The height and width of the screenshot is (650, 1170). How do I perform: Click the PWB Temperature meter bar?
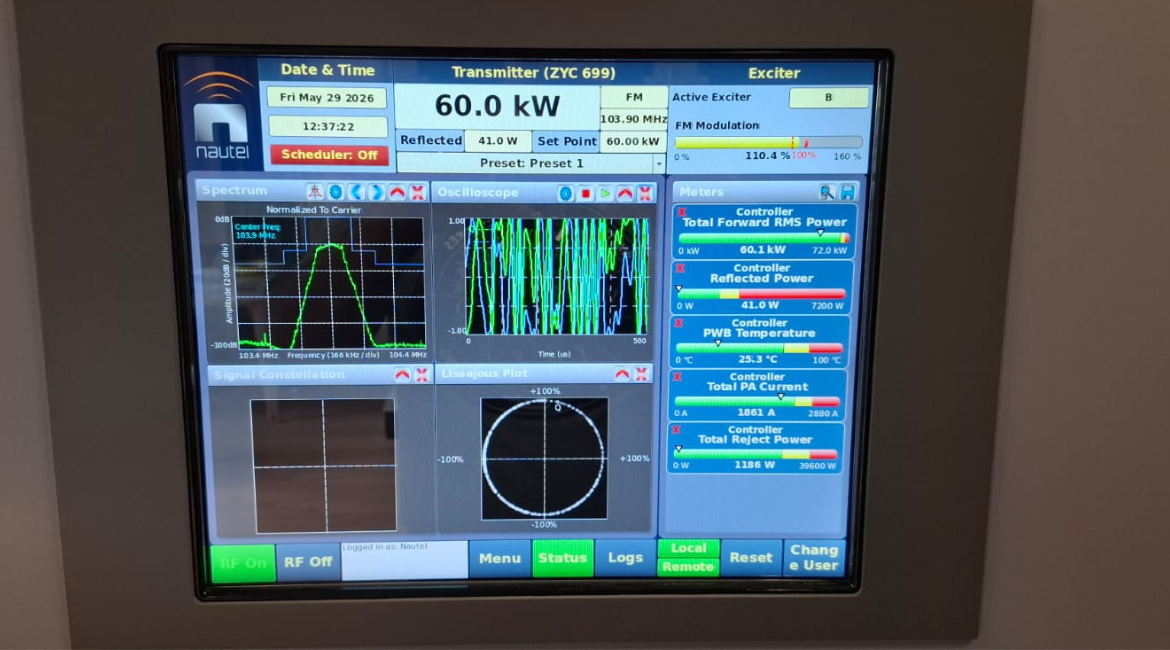pyautogui.click(x=758, y=349)
